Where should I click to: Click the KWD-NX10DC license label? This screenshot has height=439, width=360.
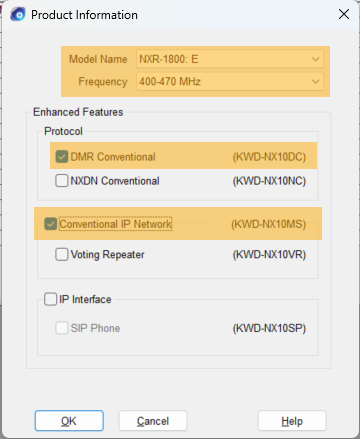pos(269,157)
